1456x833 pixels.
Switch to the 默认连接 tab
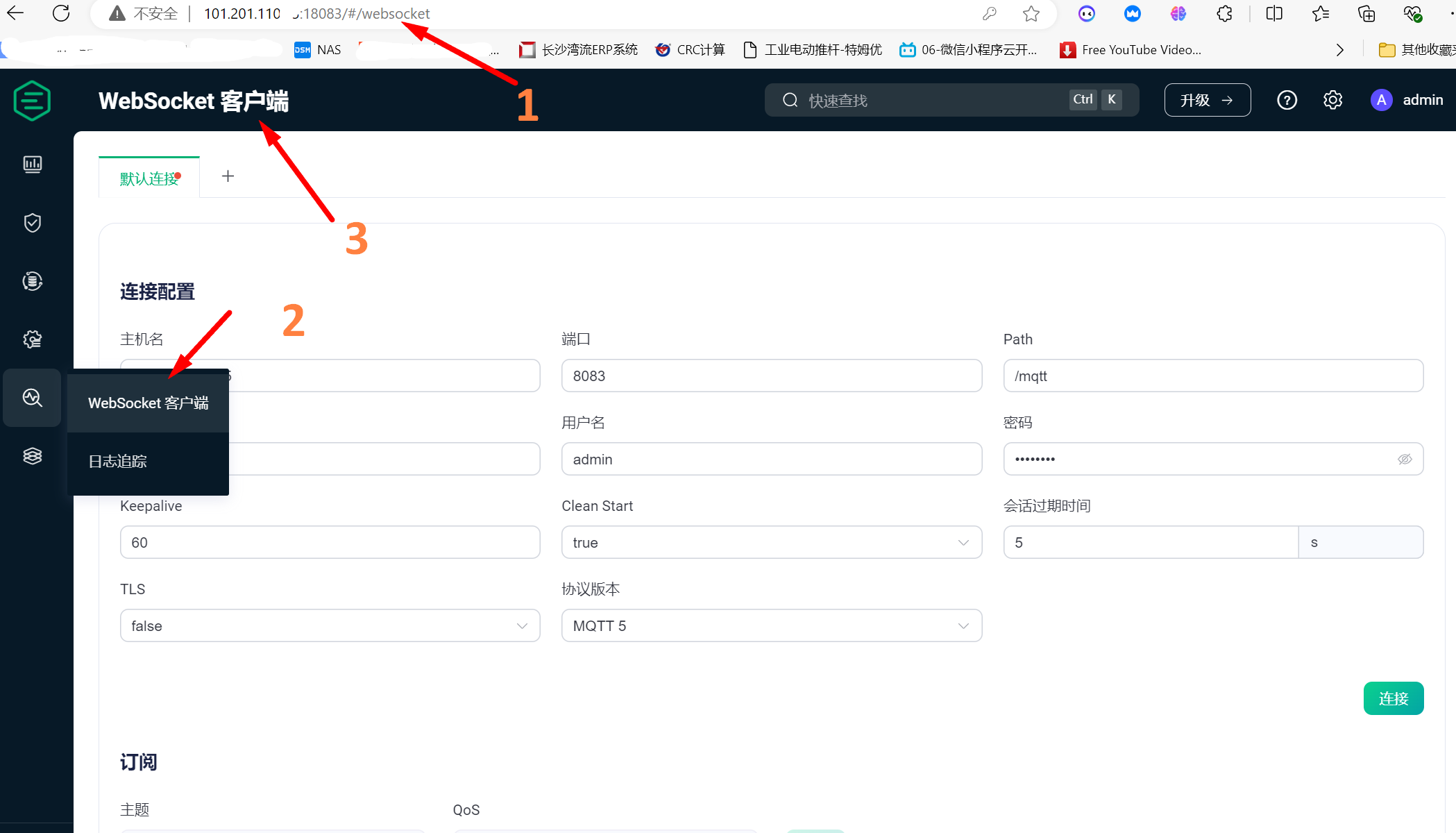[149, 178]
